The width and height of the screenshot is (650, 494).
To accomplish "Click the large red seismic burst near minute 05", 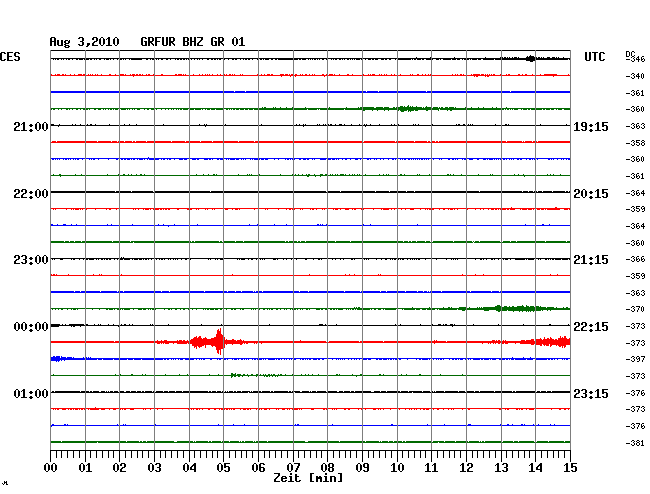I will click(218, 341).
